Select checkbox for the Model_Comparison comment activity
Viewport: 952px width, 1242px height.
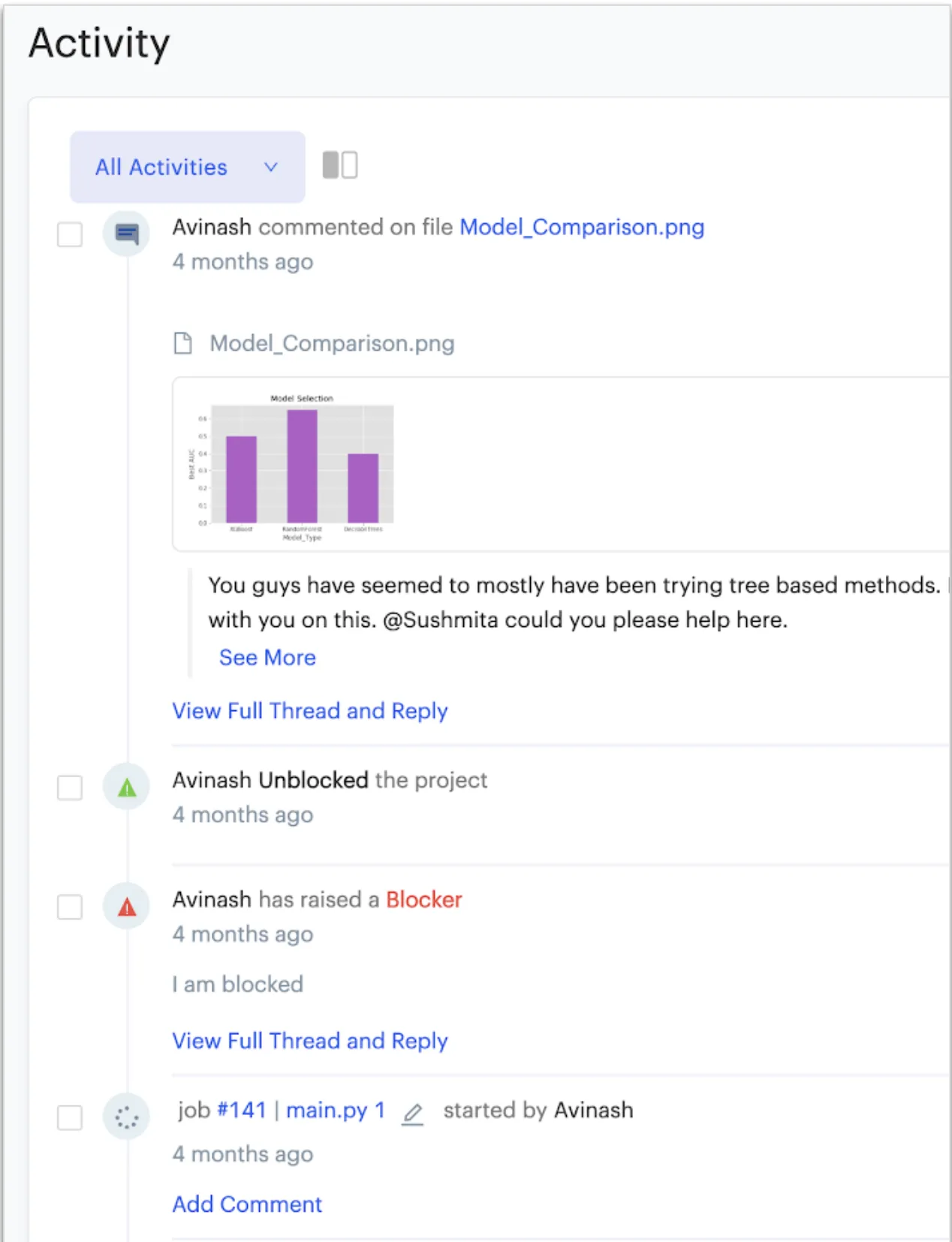70,234
